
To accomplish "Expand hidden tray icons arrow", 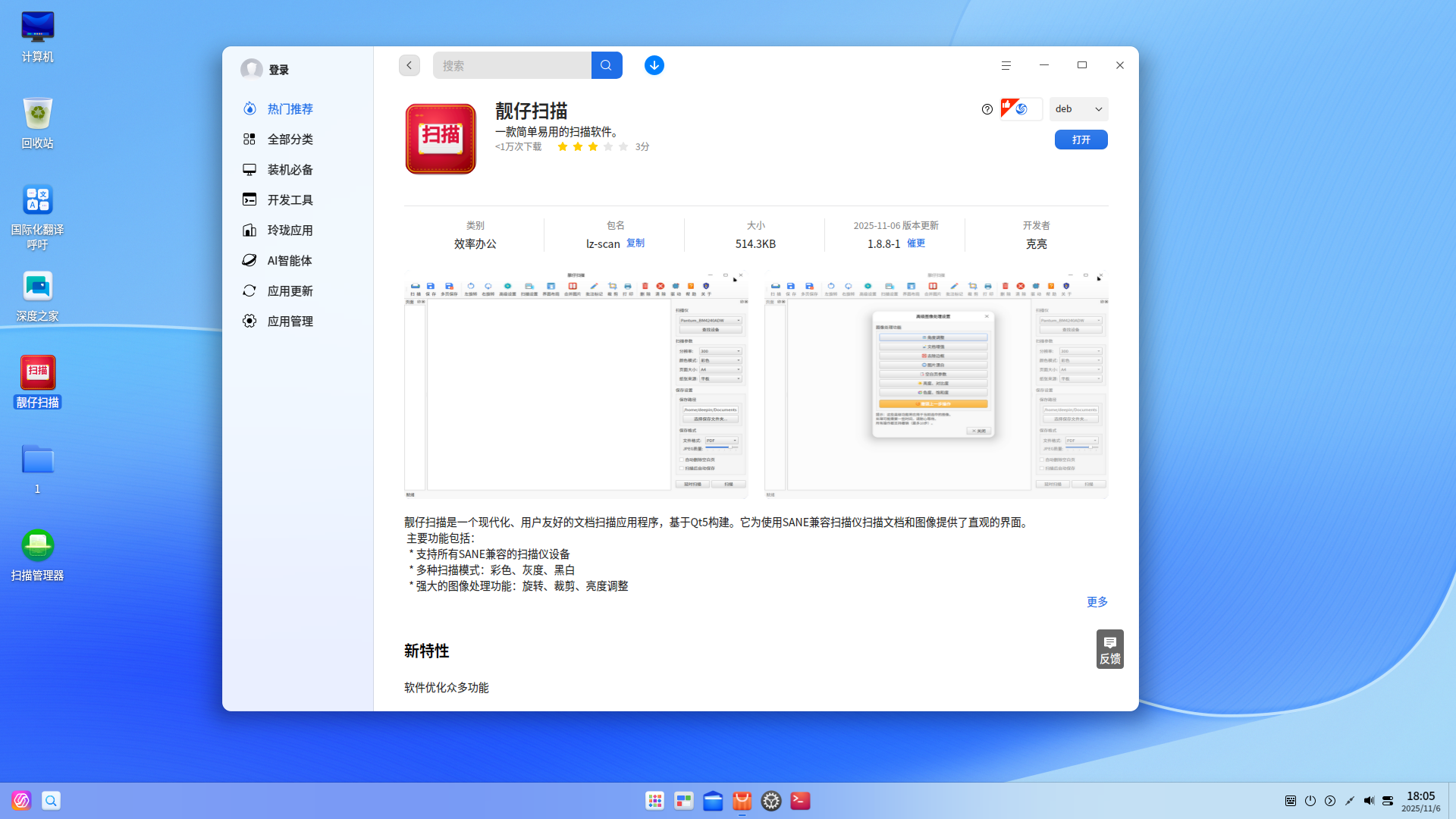I will pyautogui.click(x=1330, y=801).
